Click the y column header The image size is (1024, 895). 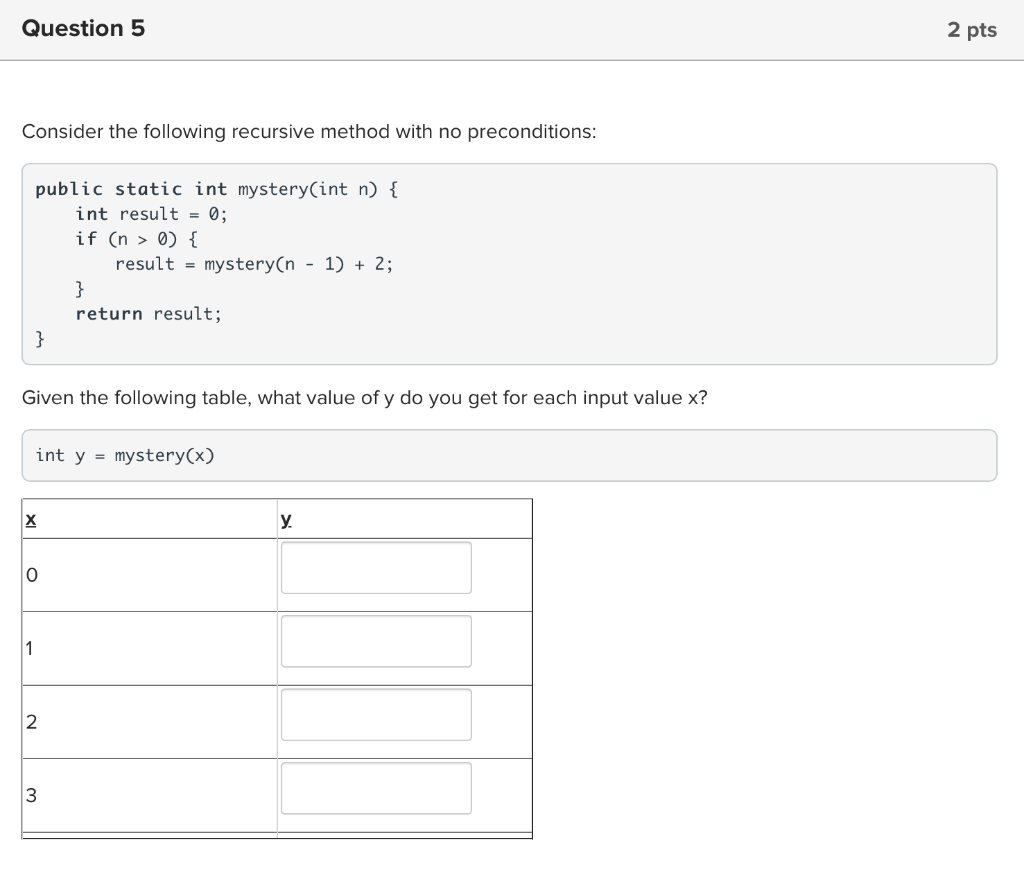click(287, 519)
